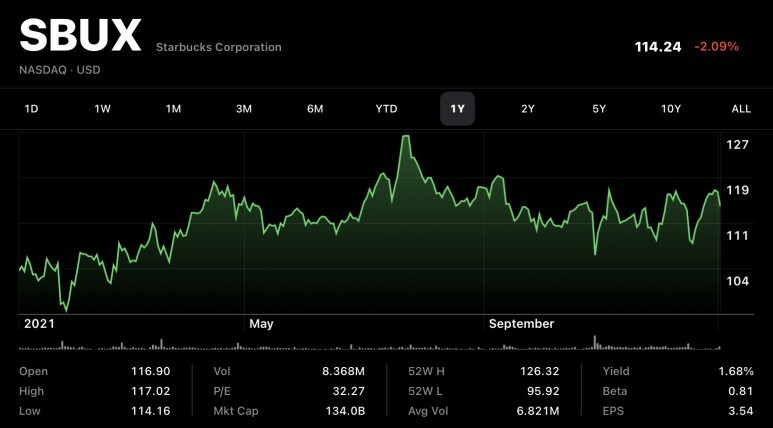Screen dimensions: 773x428
Task: Click the NASDAQ · USD exchange label
Action: click(x=60, y=70)
